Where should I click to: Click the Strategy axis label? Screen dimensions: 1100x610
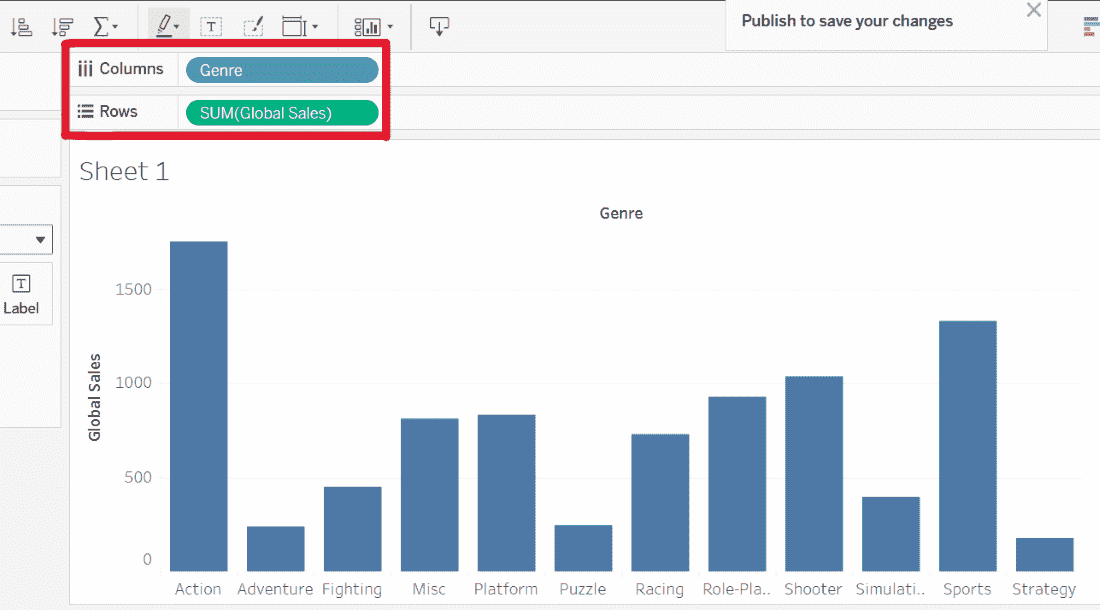point(1044,590)
